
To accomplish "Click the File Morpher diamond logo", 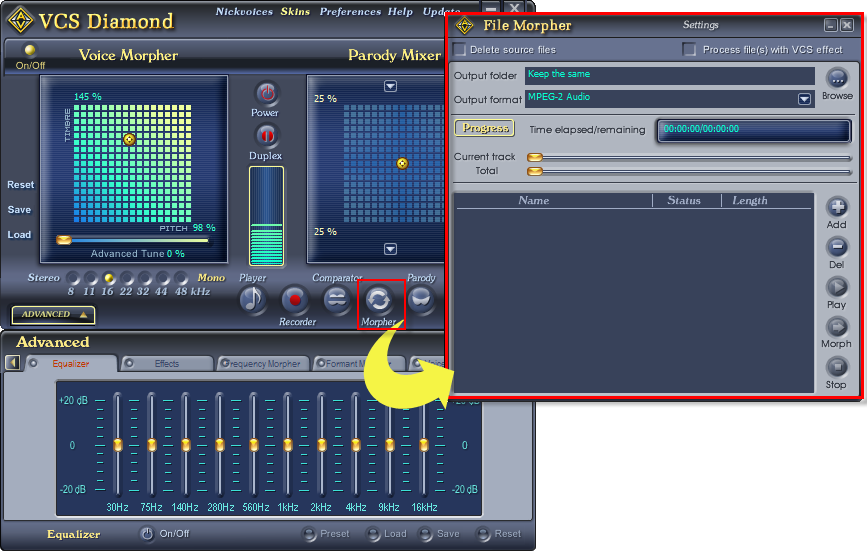I will 464,25.
